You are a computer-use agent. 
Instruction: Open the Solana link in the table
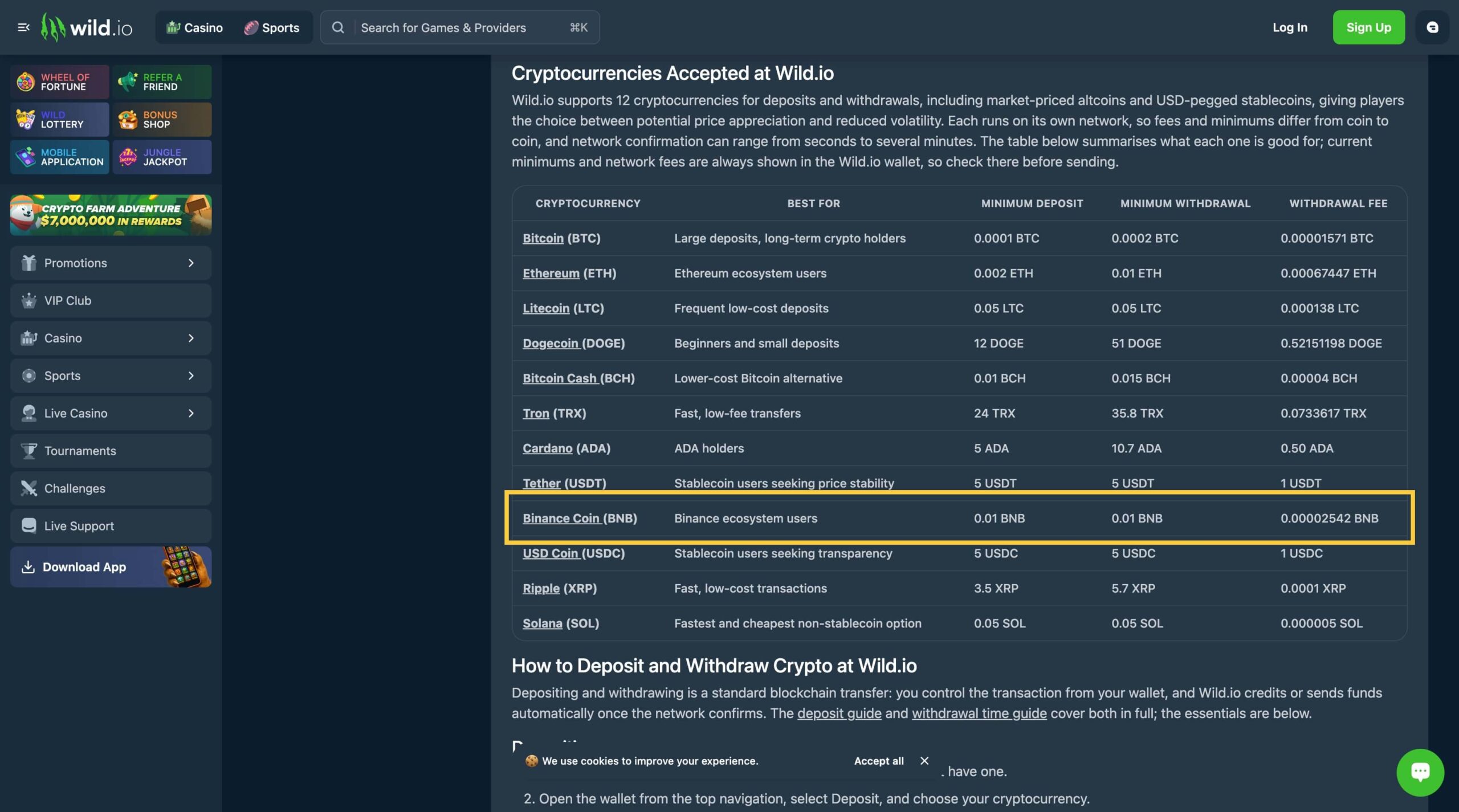[542, 623]
